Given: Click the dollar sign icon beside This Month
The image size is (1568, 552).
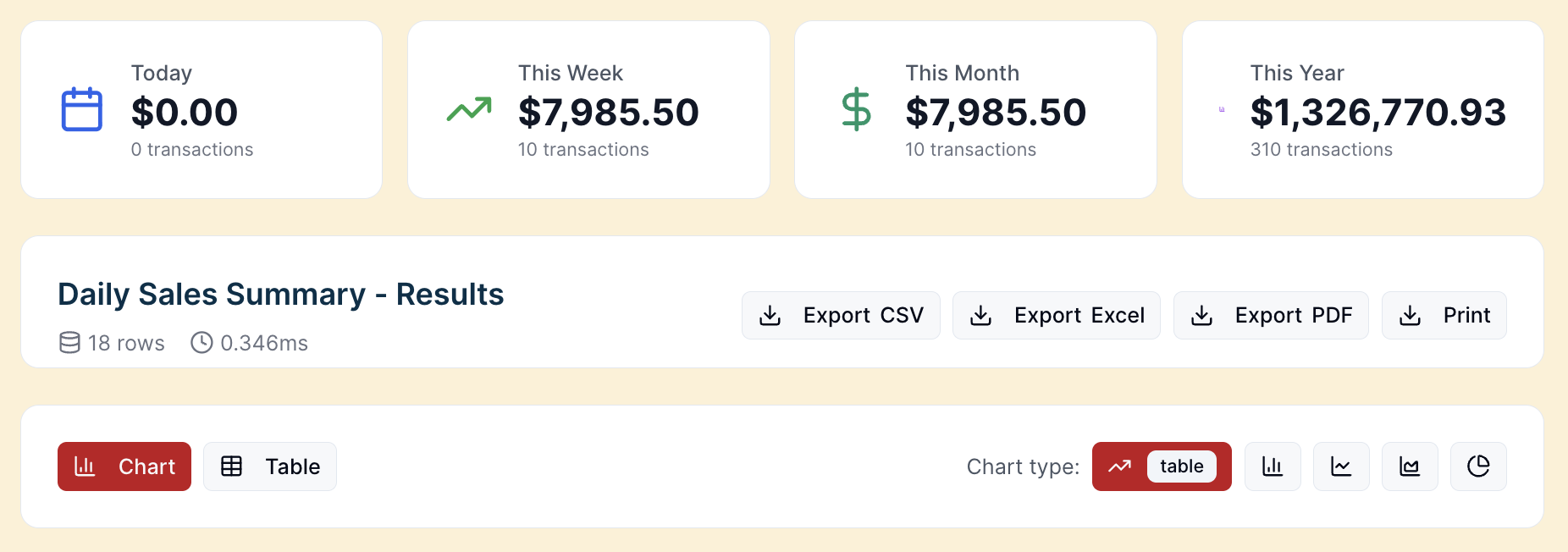Looking at the screenshot, I should [856, 109].
